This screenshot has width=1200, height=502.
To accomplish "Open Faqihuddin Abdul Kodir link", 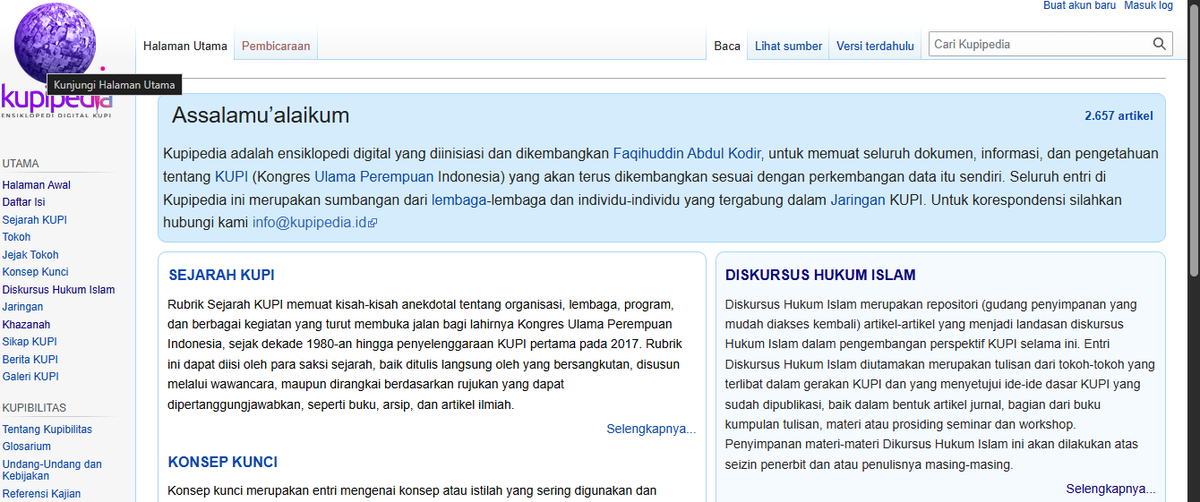I will point(687,154).
